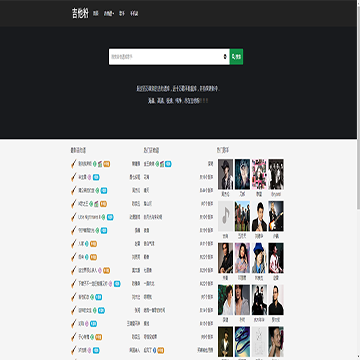Click the orange badge in the middle column's last visible row
This screenshot has width=360, height=360.
[x=161, y=350]
